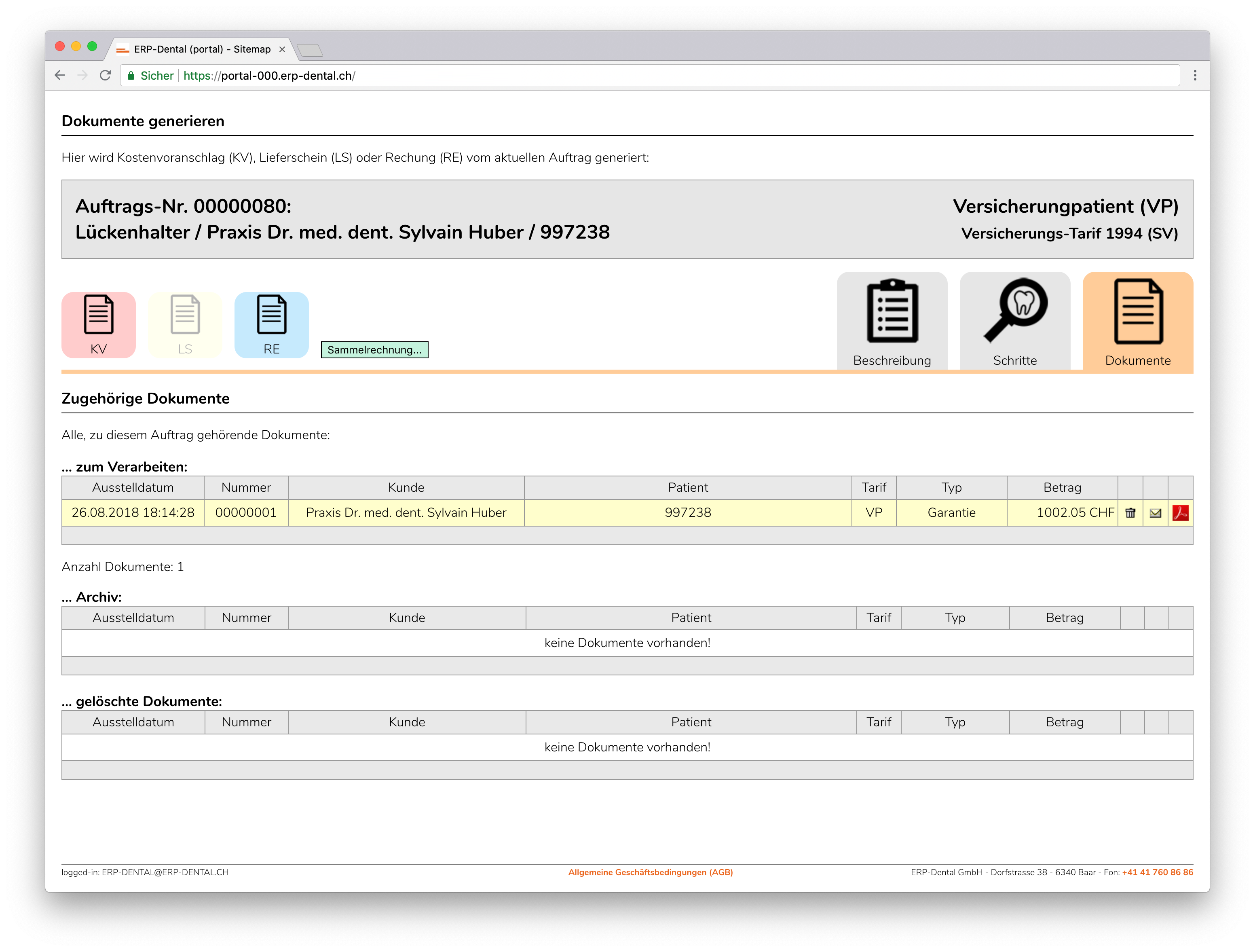Click document number 00000001 cell
This screenshot has height=952, width=1255.
pos(246,512)
